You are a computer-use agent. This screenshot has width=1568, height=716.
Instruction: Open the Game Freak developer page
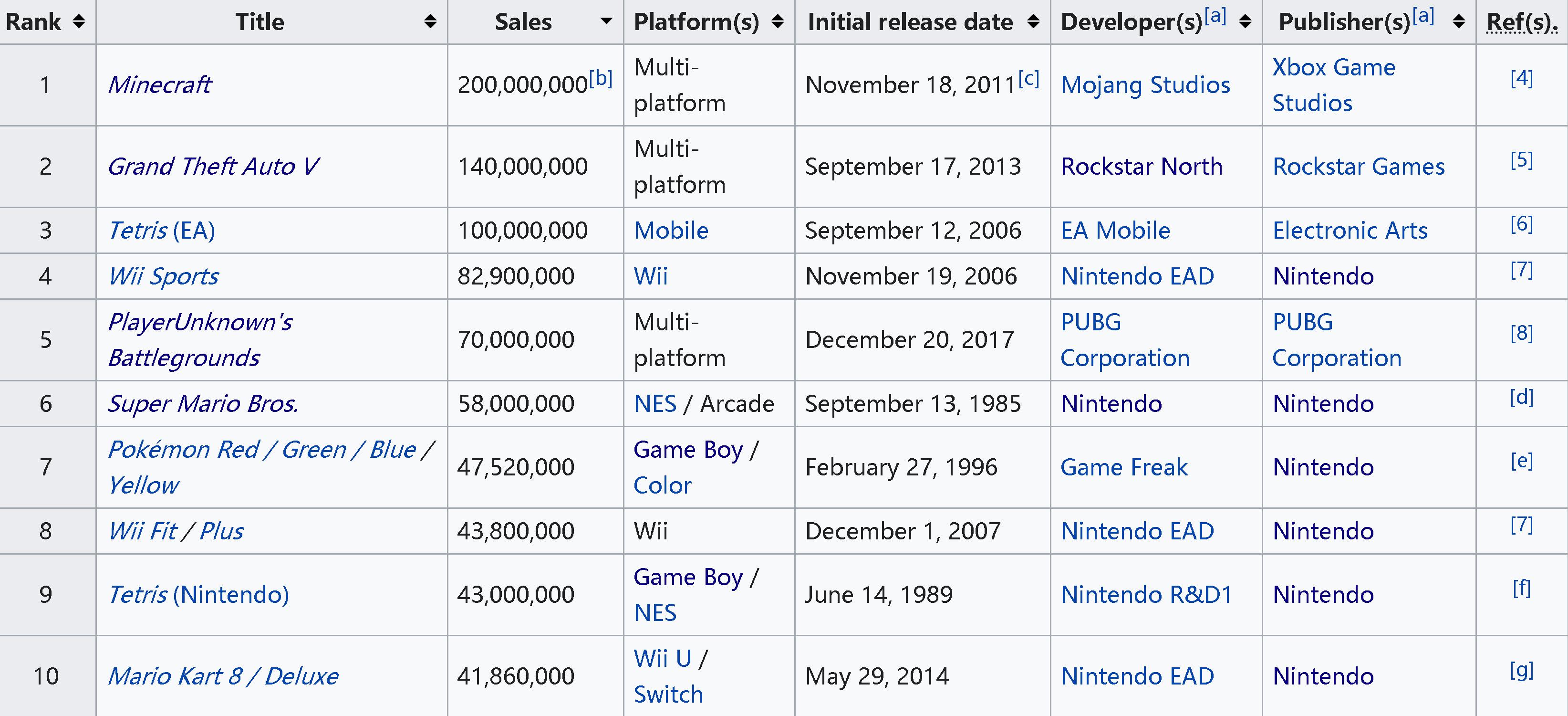click(1124, 467)
